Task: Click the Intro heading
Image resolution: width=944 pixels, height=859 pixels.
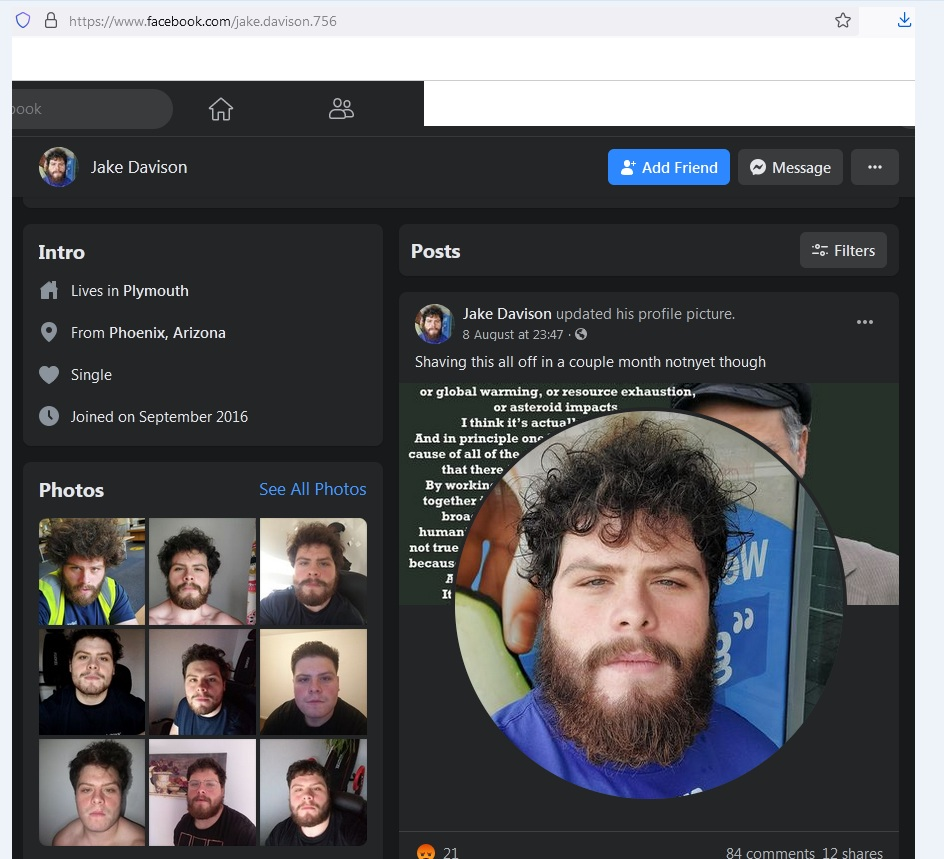Action: [x=61, y=252]
